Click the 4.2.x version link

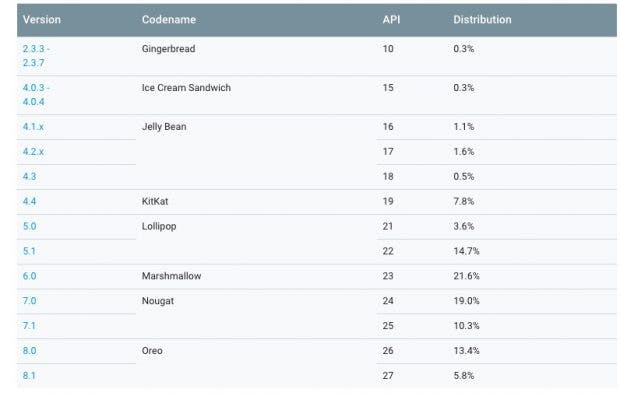click(x=33, y=152)
